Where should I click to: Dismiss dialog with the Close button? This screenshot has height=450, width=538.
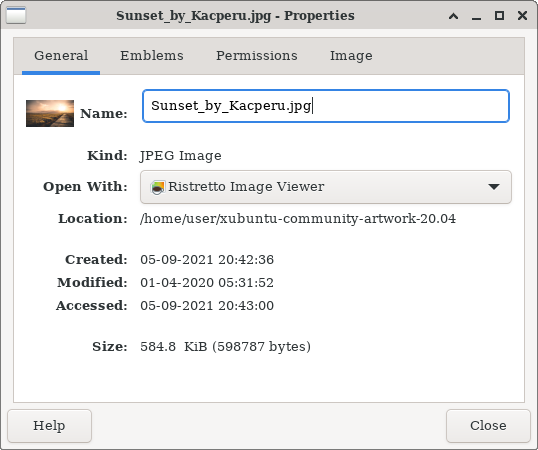click(x=488, y=426)
